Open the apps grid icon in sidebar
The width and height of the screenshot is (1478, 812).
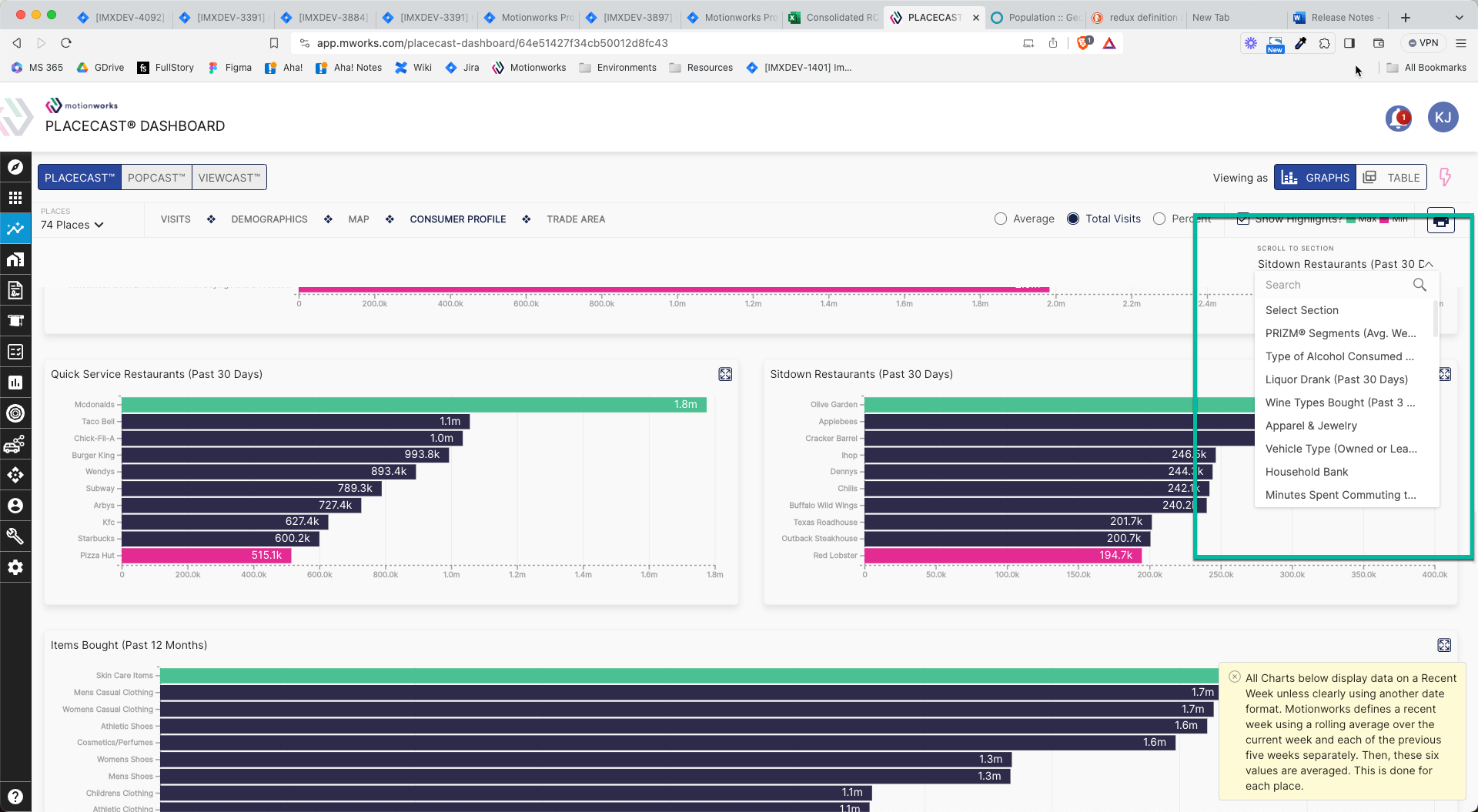15,198
